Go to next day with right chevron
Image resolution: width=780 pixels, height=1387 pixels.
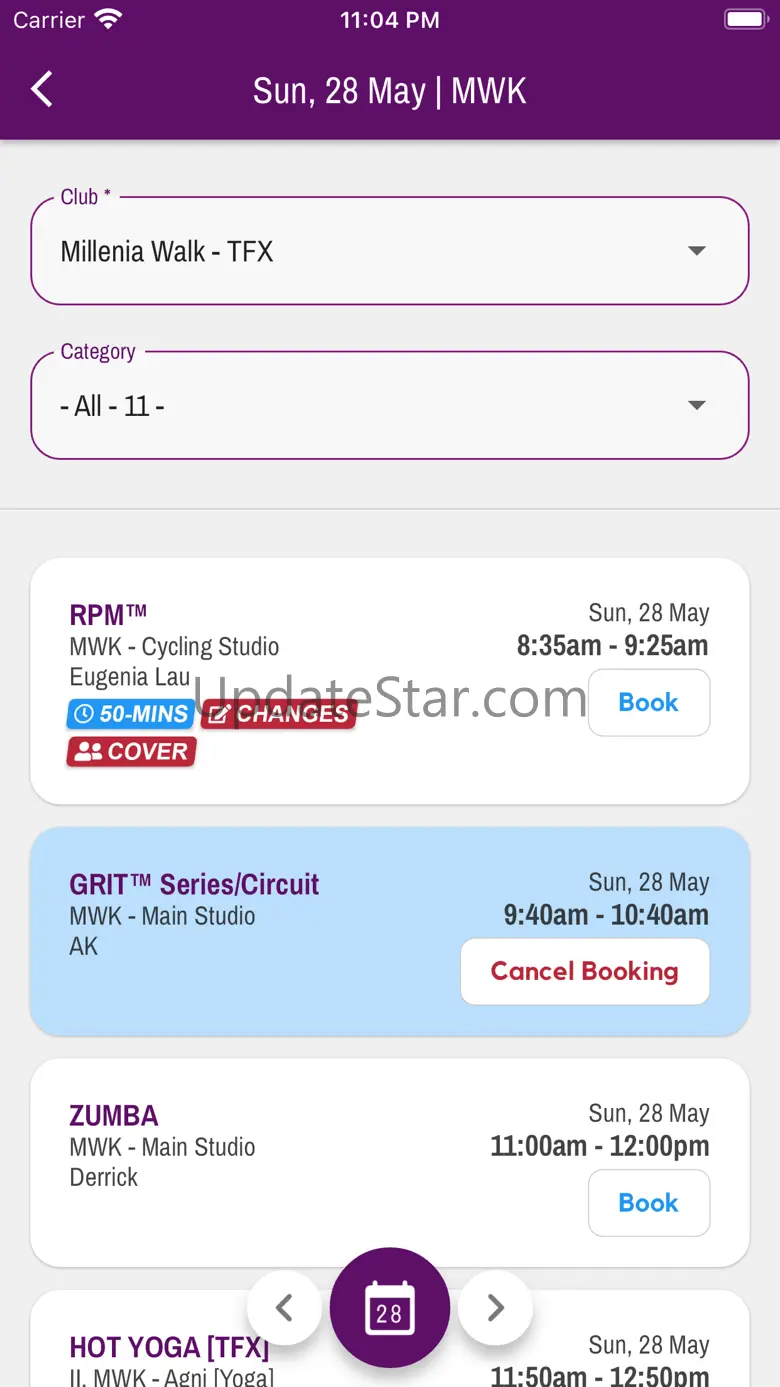[495, 1307]
